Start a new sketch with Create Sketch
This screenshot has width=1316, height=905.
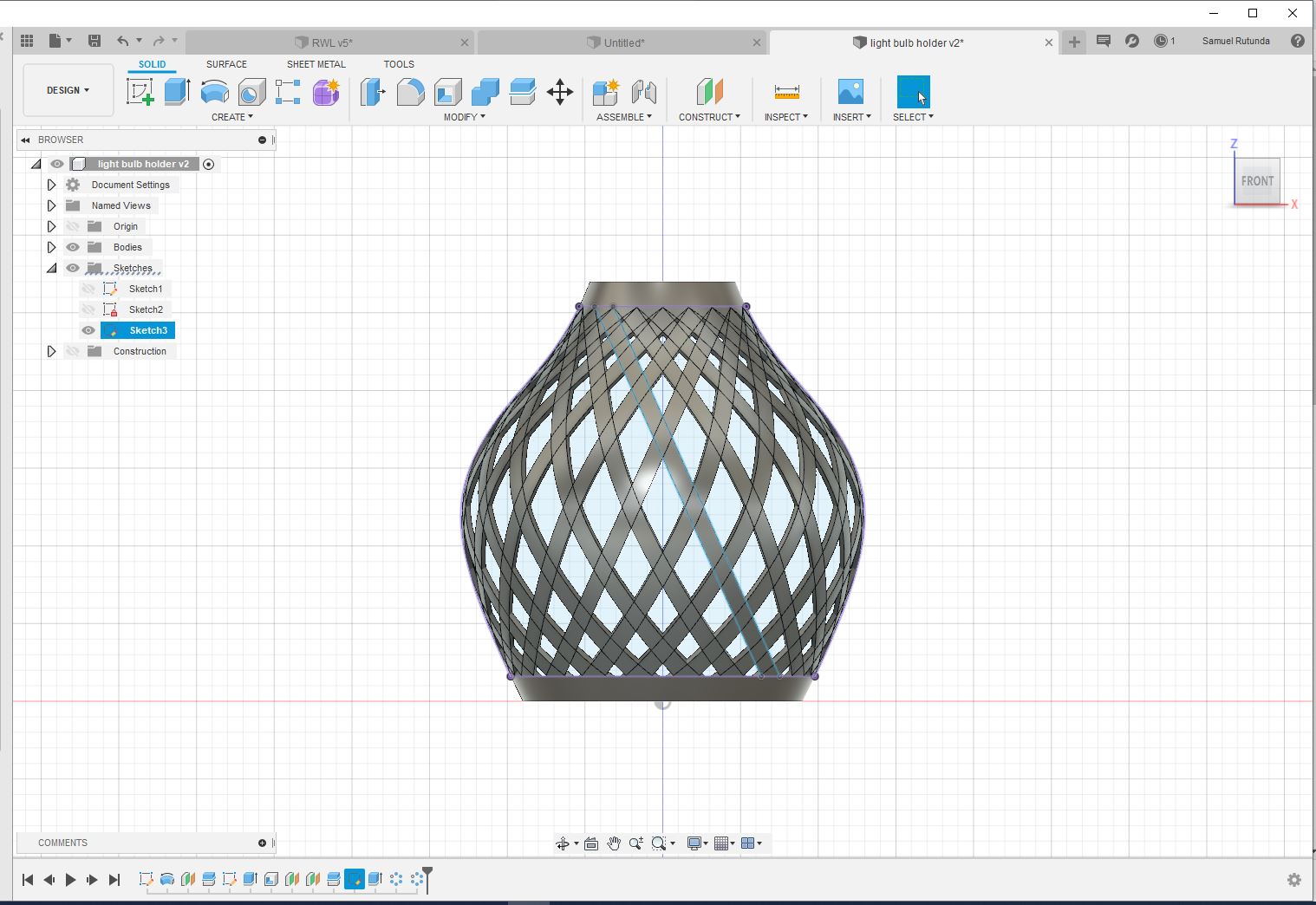click(x=140, y=92)
